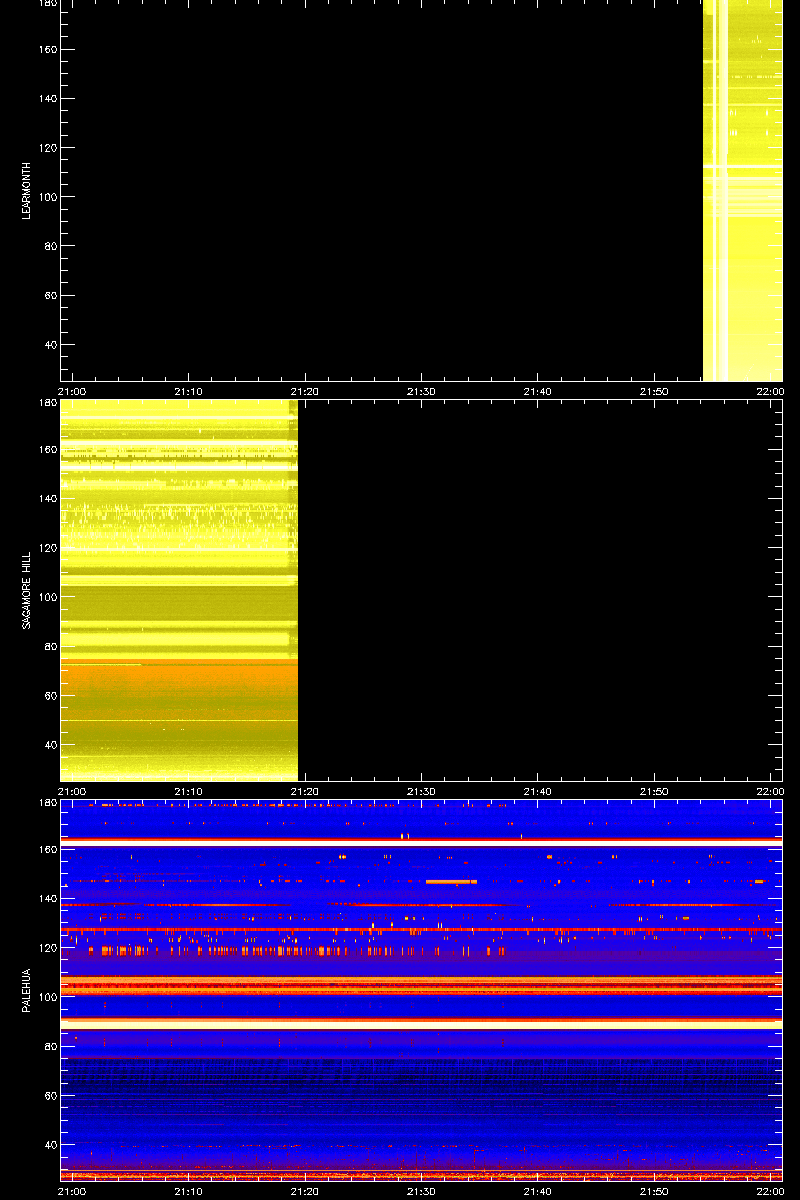Screen dimensions: 800x1200
Task: Pick the 21:50 time label under Palehua panel
Action: pos(654,1191)
